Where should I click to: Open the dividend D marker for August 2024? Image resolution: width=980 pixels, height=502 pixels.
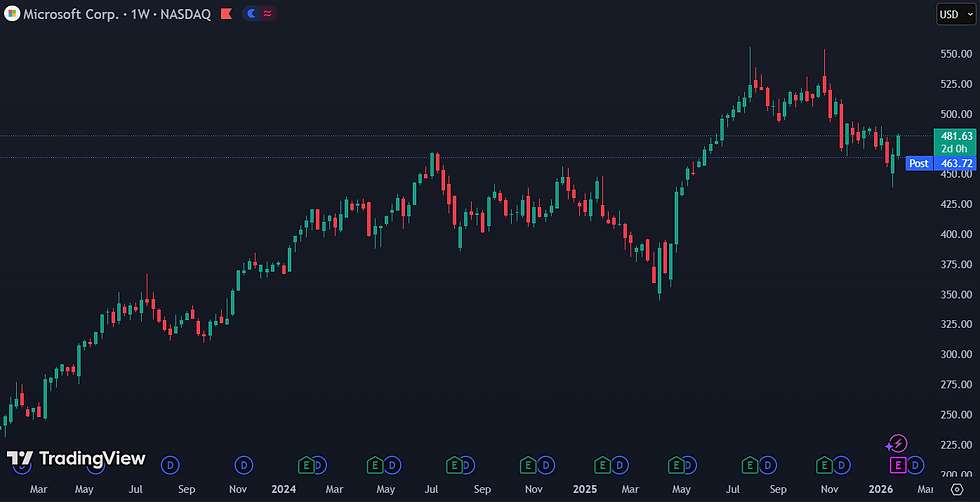click(468, 464)
